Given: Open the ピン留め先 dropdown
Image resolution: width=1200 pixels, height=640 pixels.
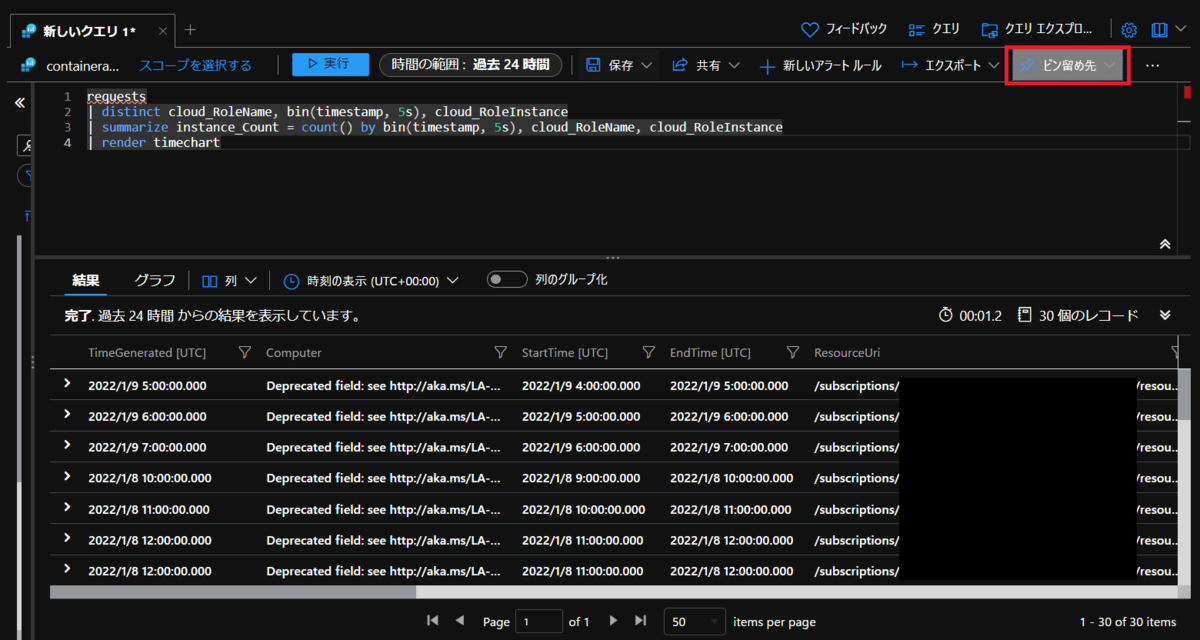Looking at the screenshot, I should tap(1067, 65).
